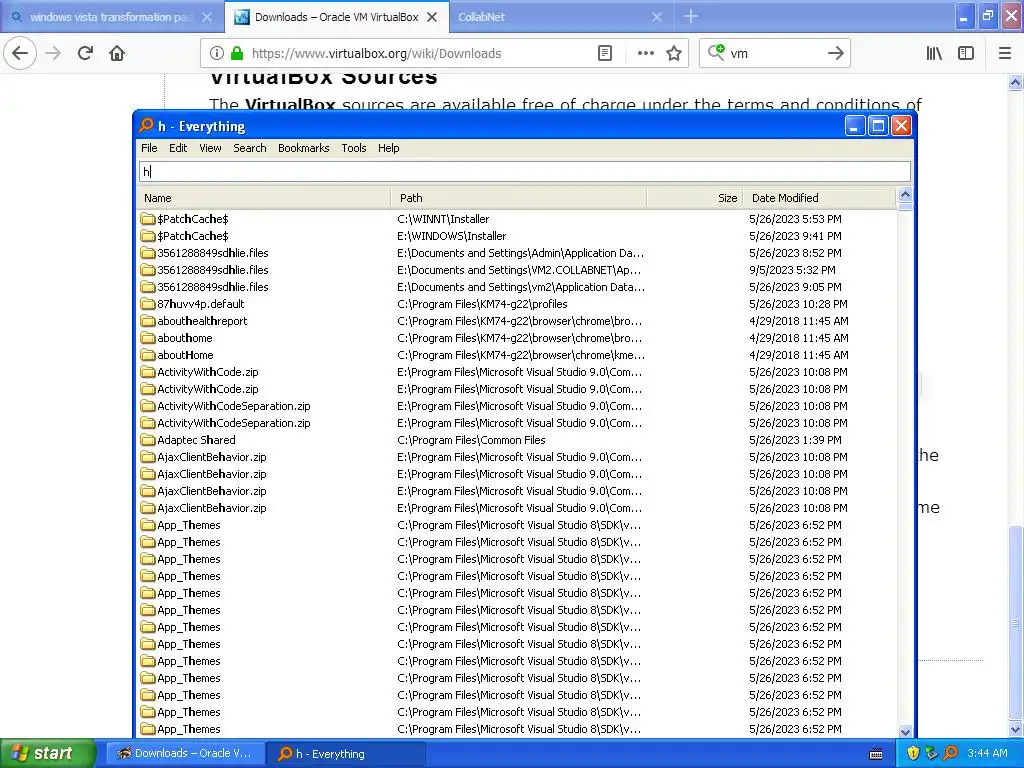Open the Search menu in Everything
Image resolution: width=1024 pixels, height=768 pixels.
(x=249, y=148)
